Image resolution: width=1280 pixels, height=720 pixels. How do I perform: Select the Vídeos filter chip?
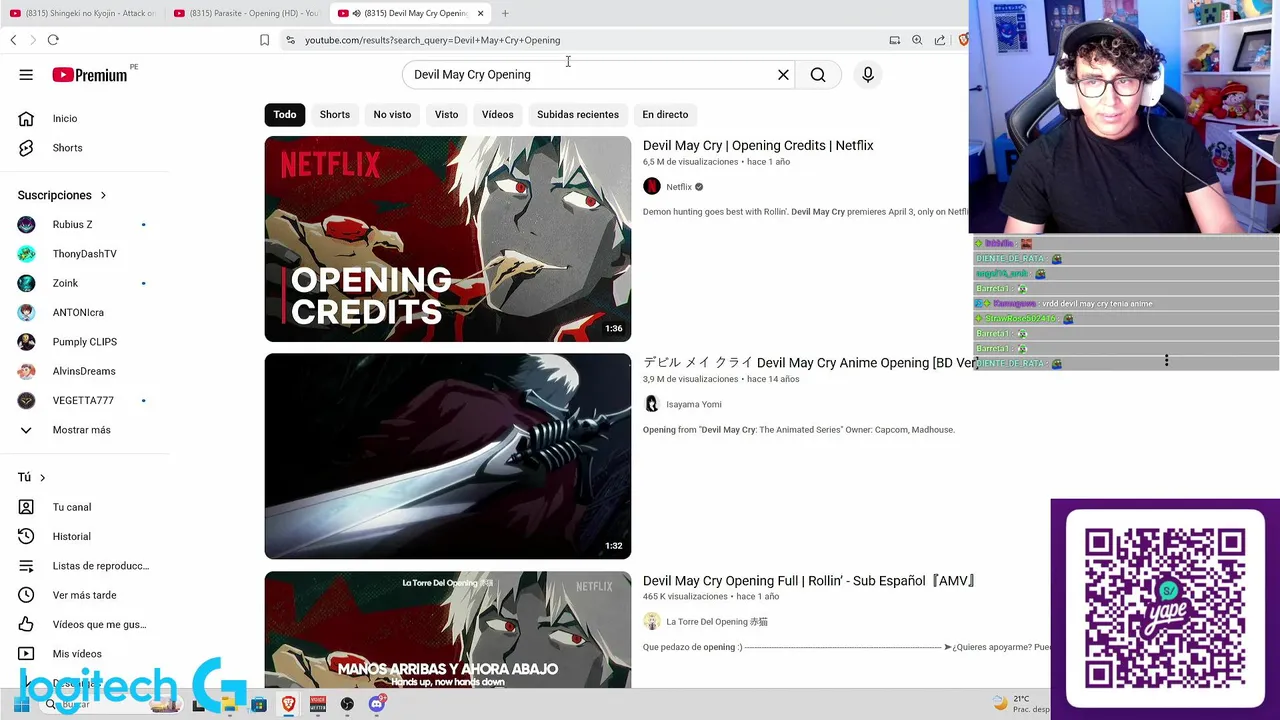coord(497,114)
